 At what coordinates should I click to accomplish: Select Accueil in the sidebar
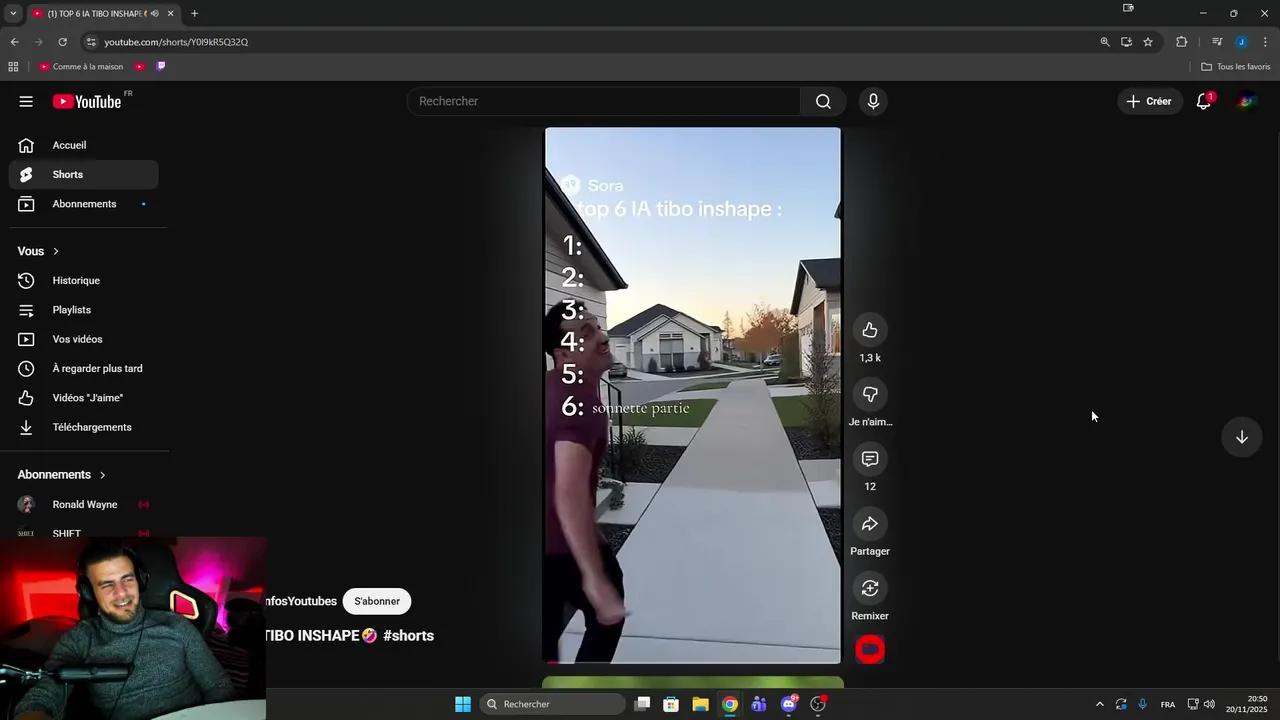[x=84, y=145]
